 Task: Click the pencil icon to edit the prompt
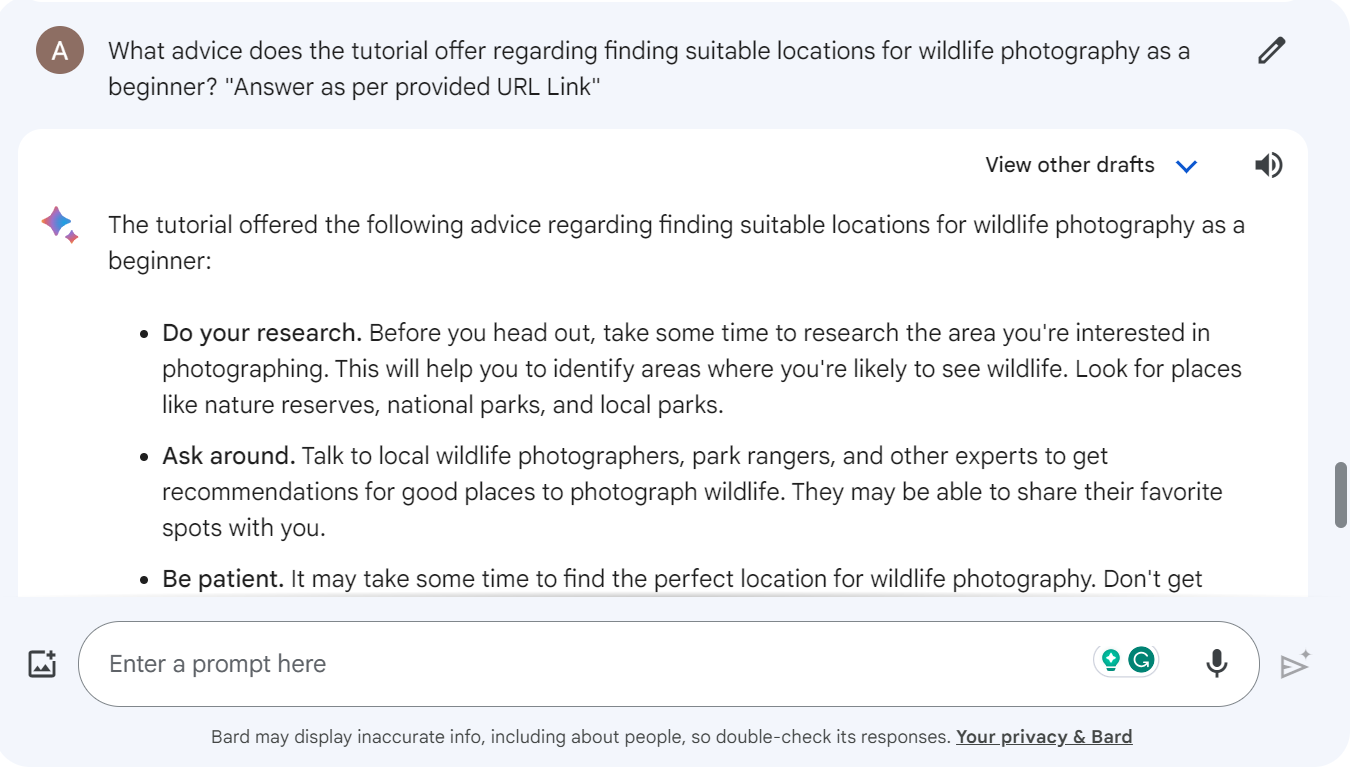point(1271,50)
